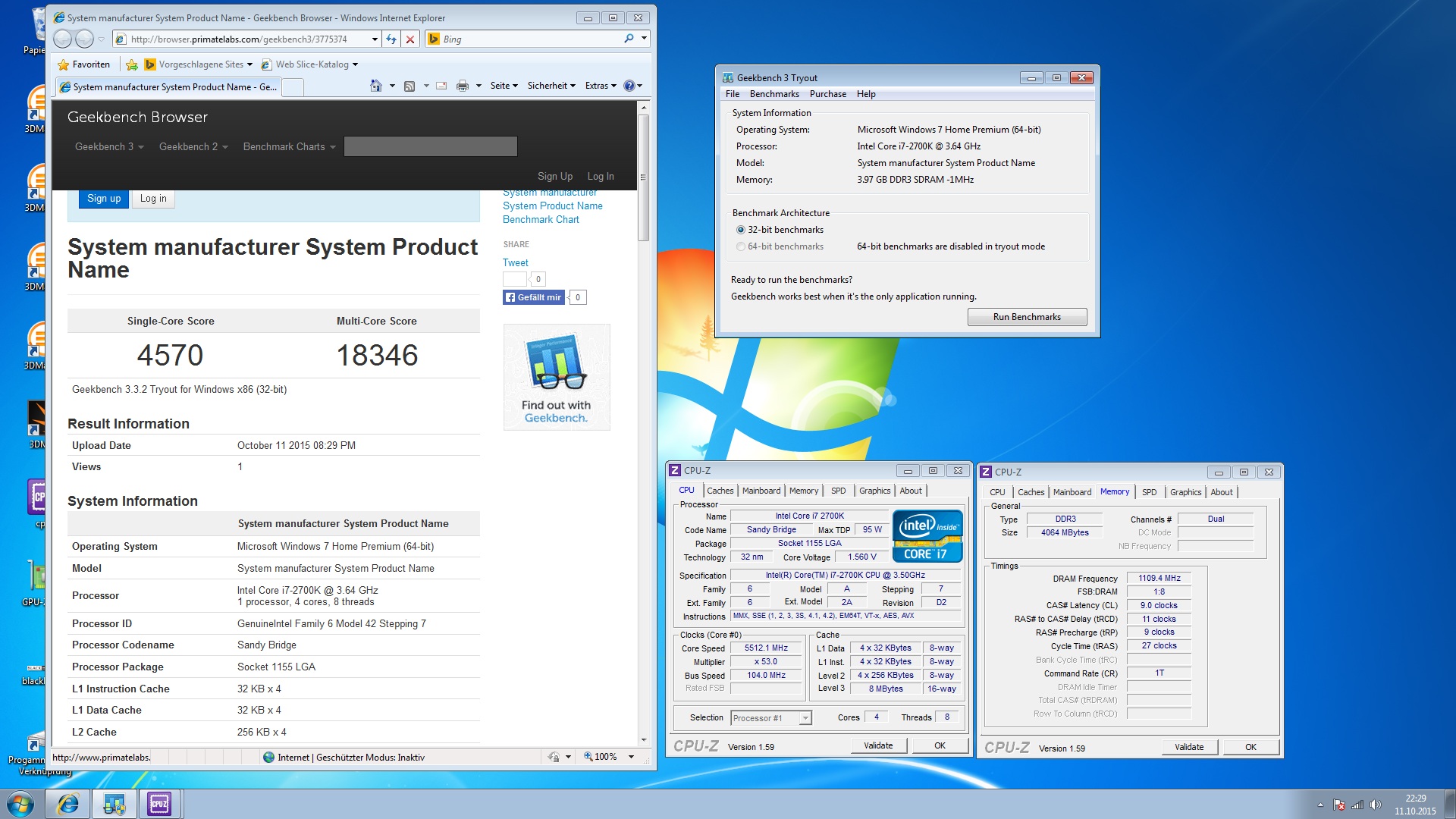Viewport: 1456px width, 819px height.
Task: Expand the address bar history dropdown
Action: pyautogui.click(x=375, y=39)
